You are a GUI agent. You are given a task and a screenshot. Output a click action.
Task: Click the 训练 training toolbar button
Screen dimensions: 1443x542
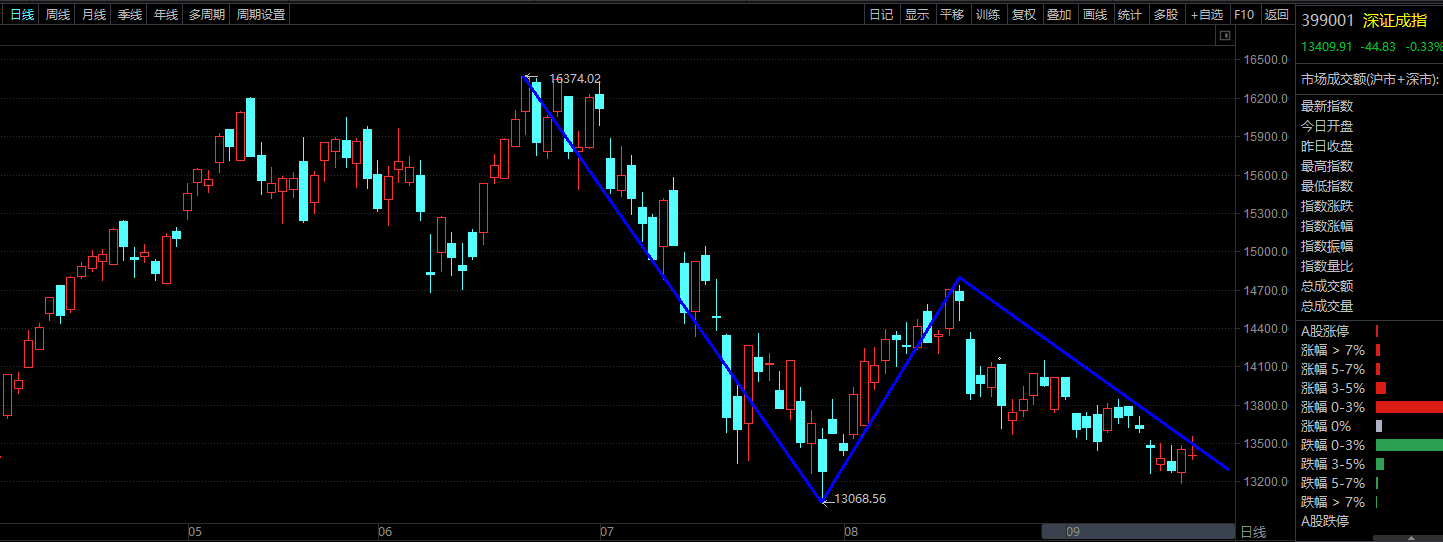(x=988, y=15)
